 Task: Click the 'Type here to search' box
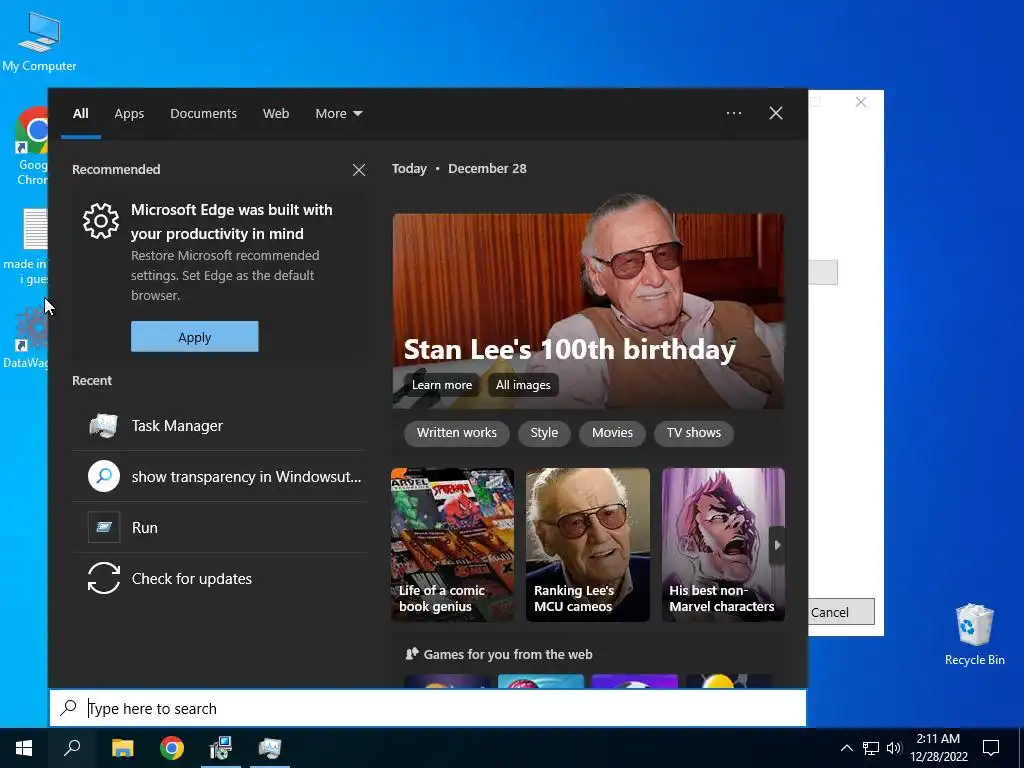coord(428,708)
